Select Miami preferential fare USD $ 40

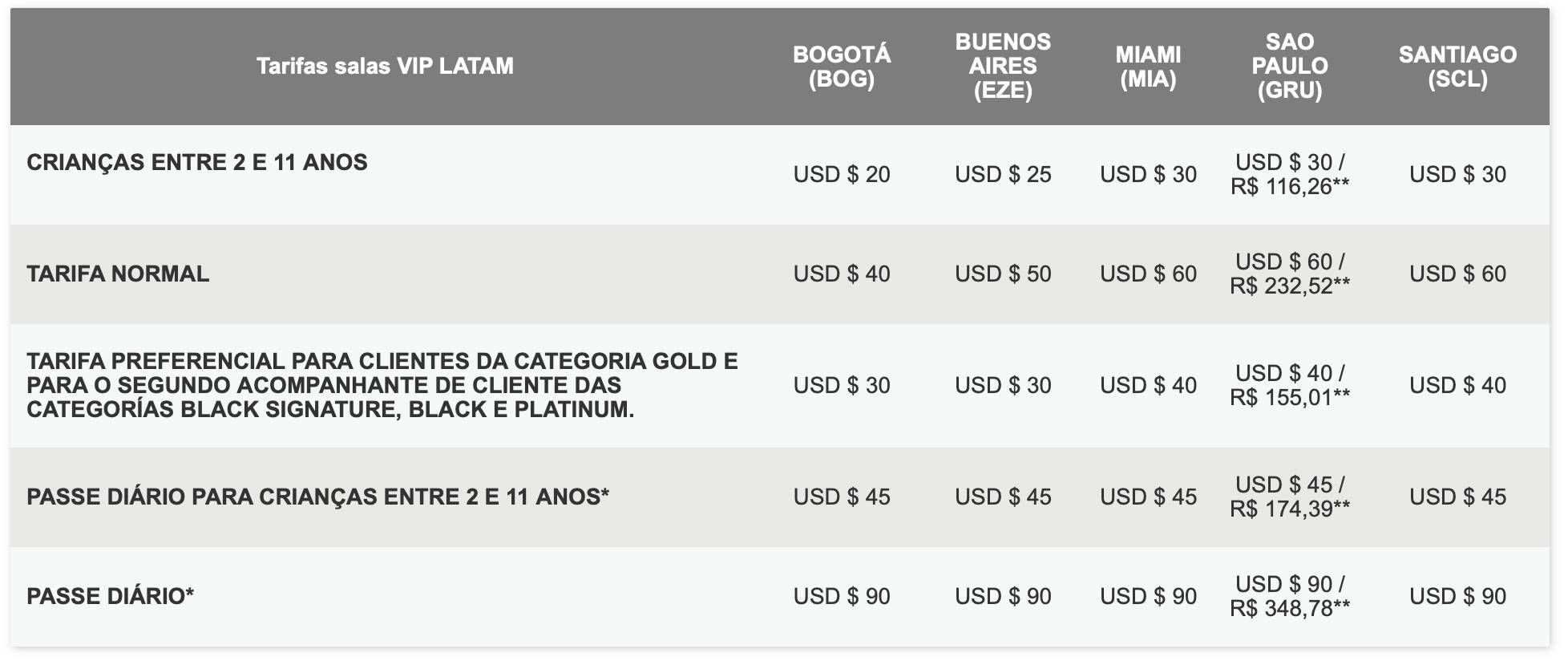tap(1148, 385)
